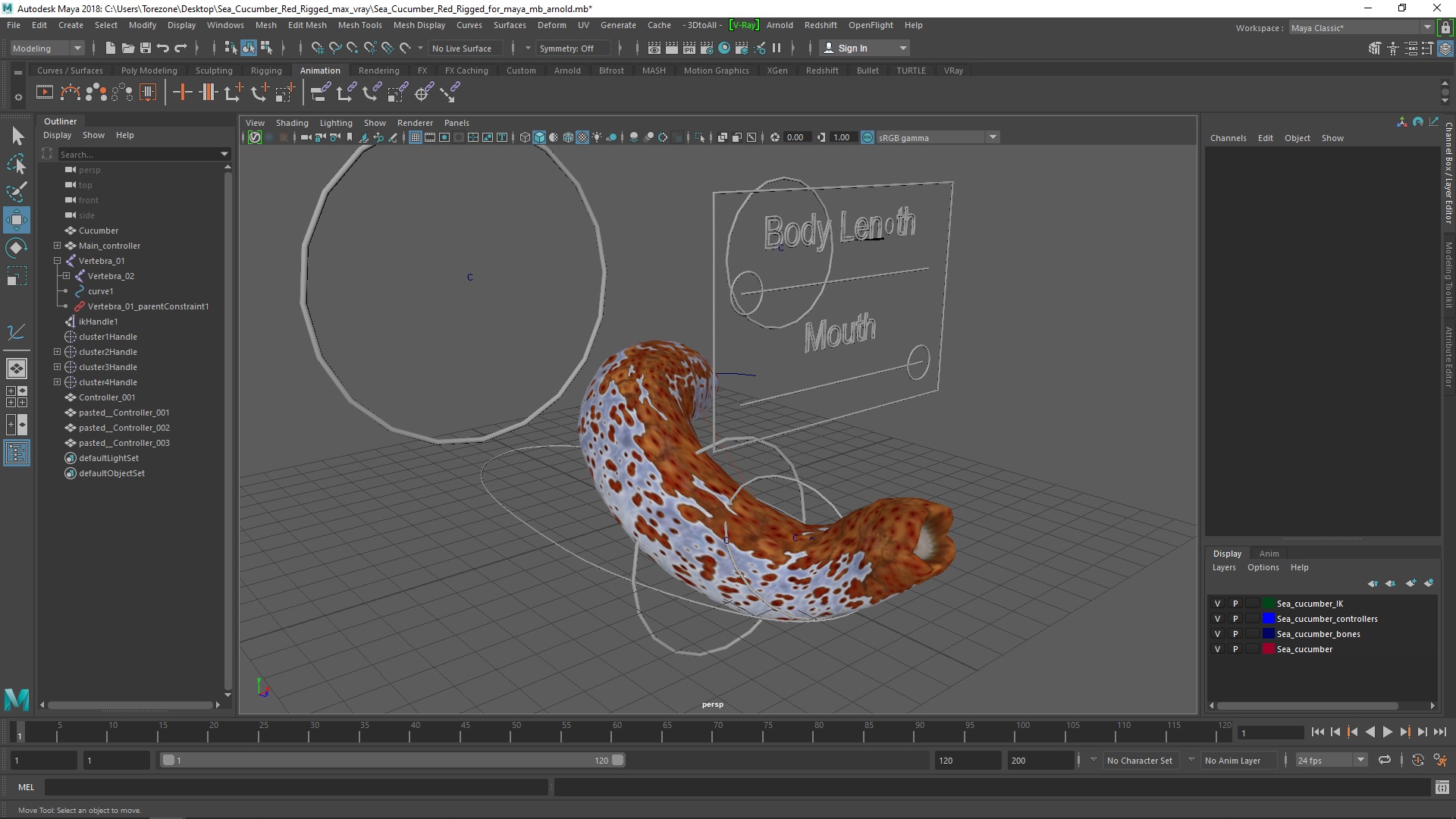This screenshot has height=819, width=1456.
Task: Click the Playblast shelf icon
Action: 45,93
